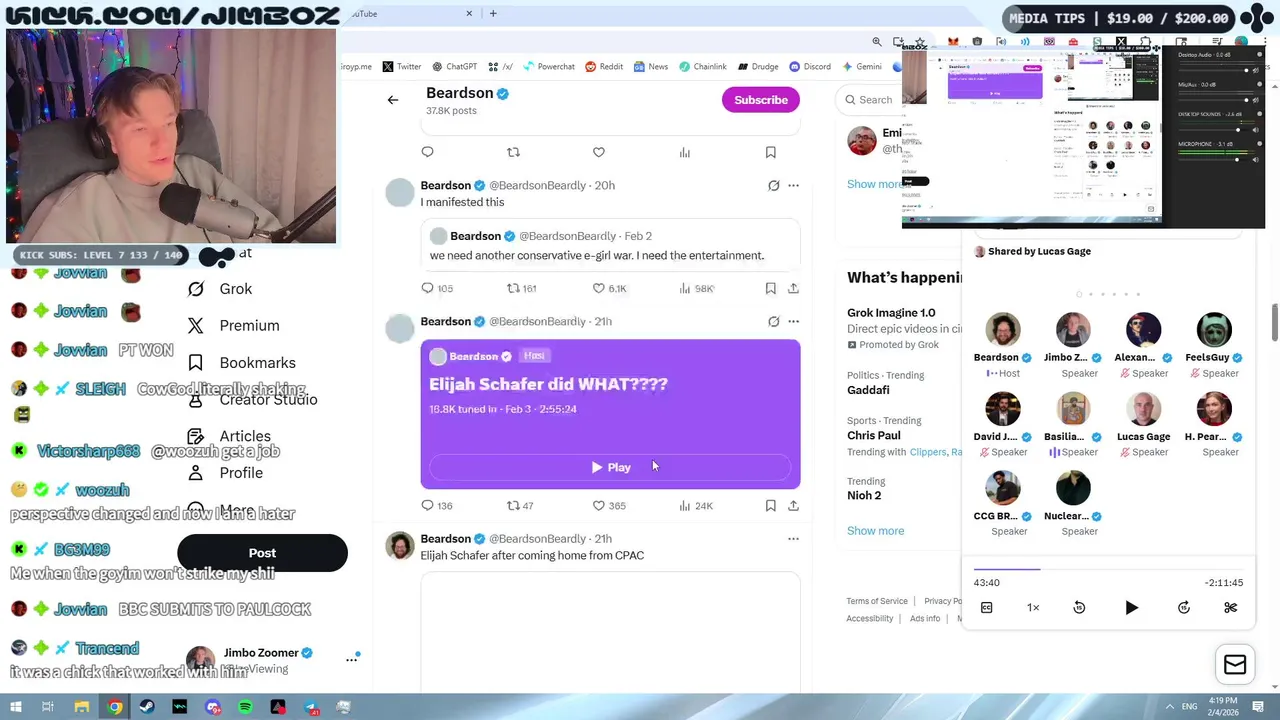Click the Search field on X

pyautogui.click(x=874, y=100)
